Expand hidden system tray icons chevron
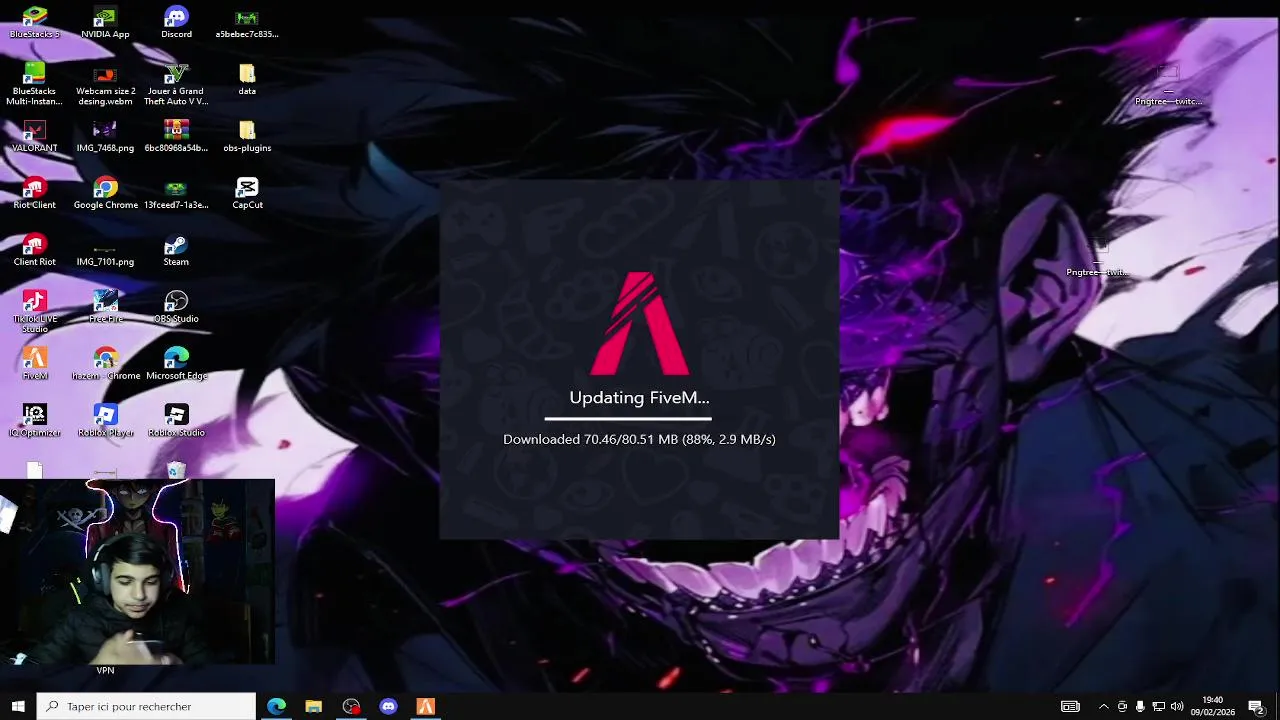Screen dimensions: 1280x720 click(x=1103, y=706)
